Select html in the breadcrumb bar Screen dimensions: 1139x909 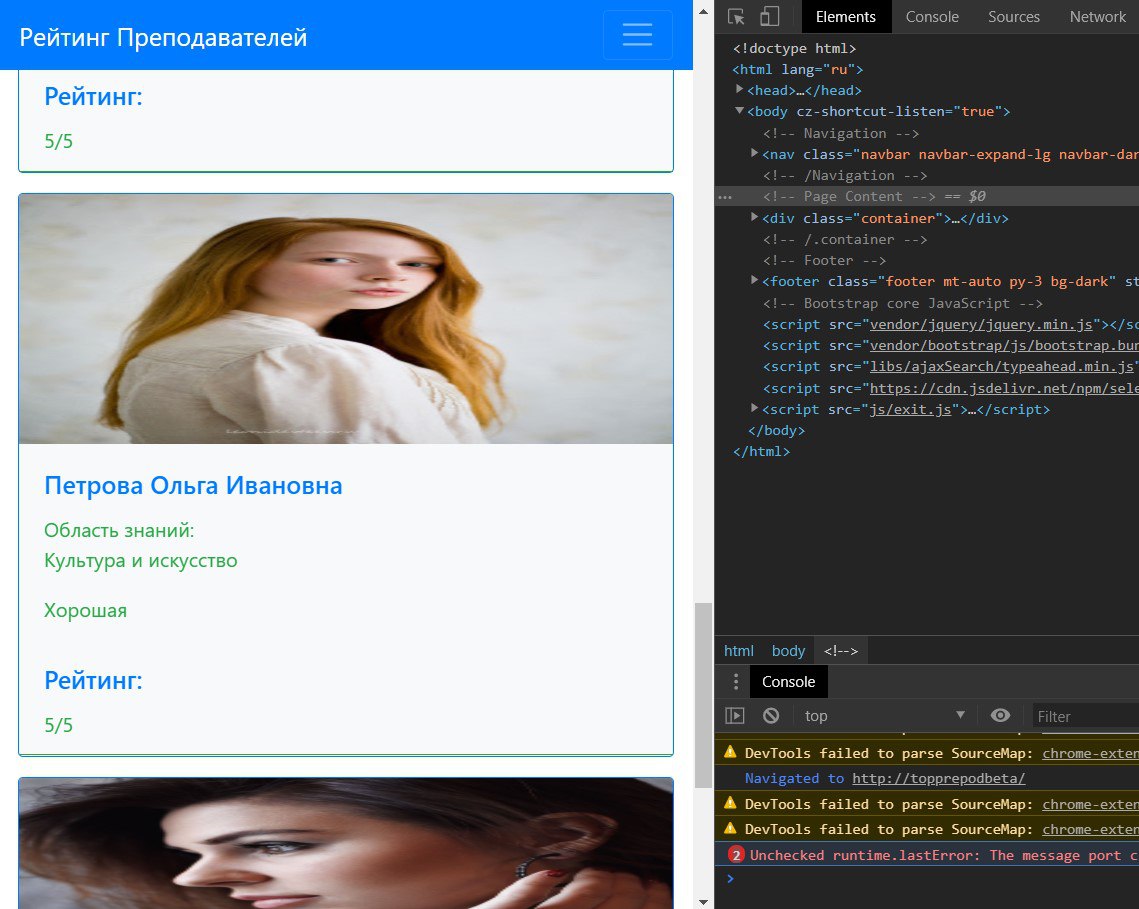click(x=739, y=651)
